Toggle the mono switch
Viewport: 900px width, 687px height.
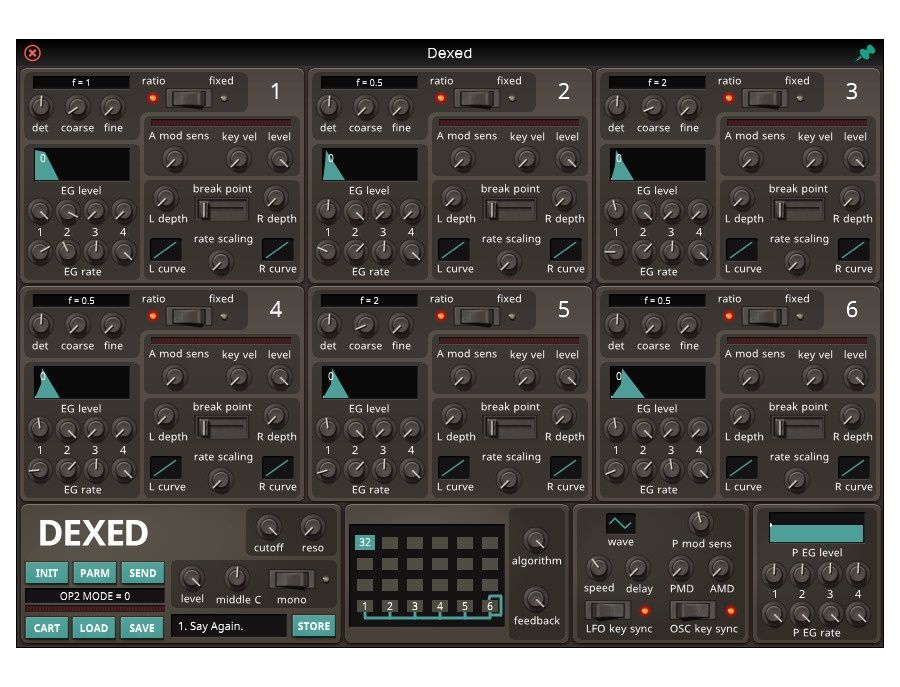[292, 579]
